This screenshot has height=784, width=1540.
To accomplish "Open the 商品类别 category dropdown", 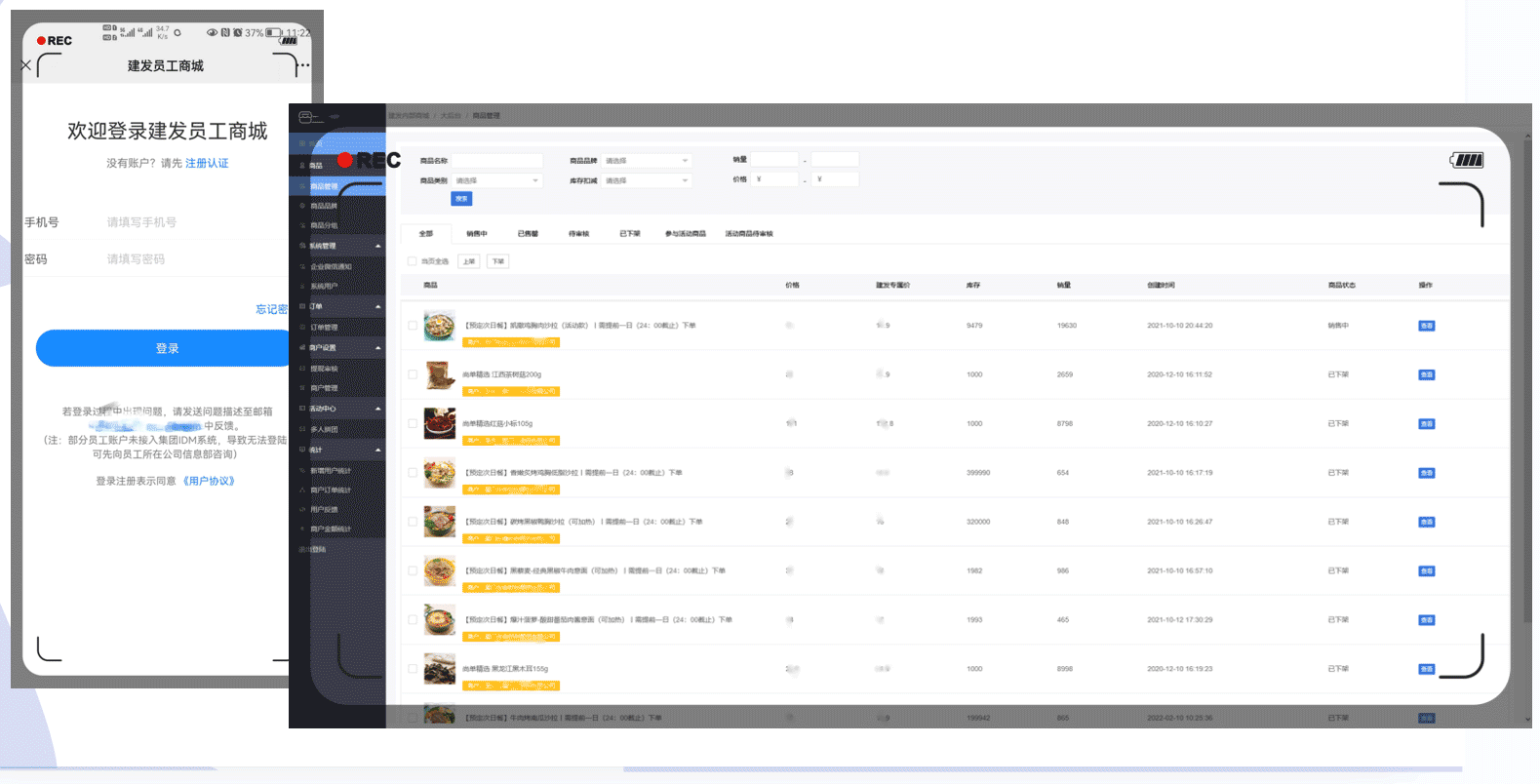I will point(496,181).
